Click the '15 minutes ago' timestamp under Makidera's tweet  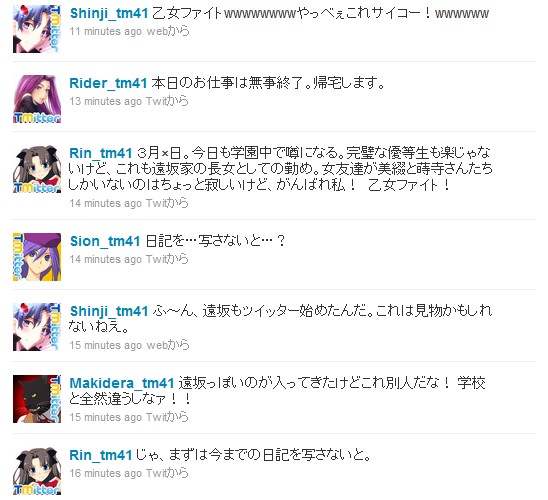[106, 417]
